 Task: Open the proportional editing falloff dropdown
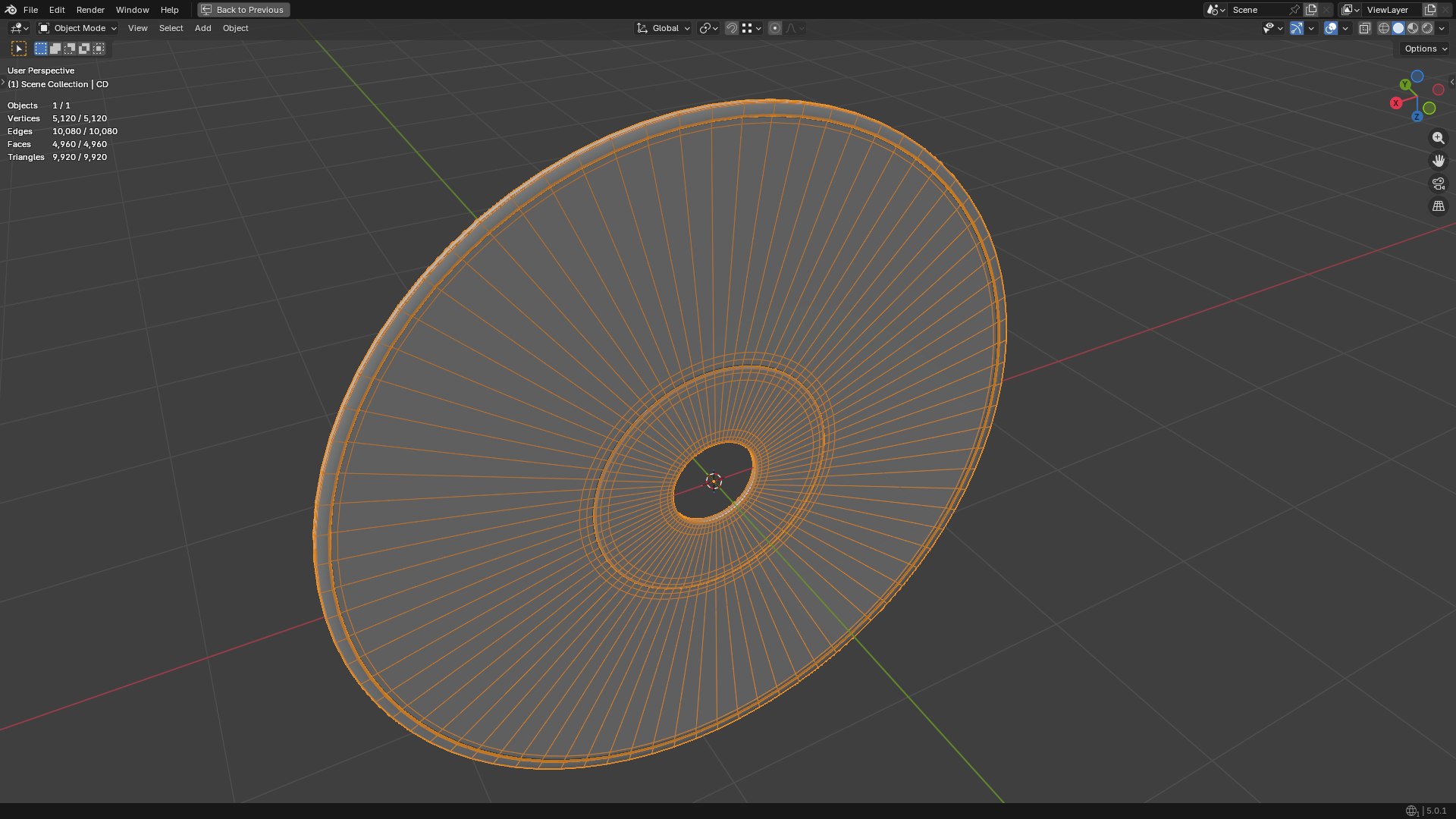pos(795,28)
